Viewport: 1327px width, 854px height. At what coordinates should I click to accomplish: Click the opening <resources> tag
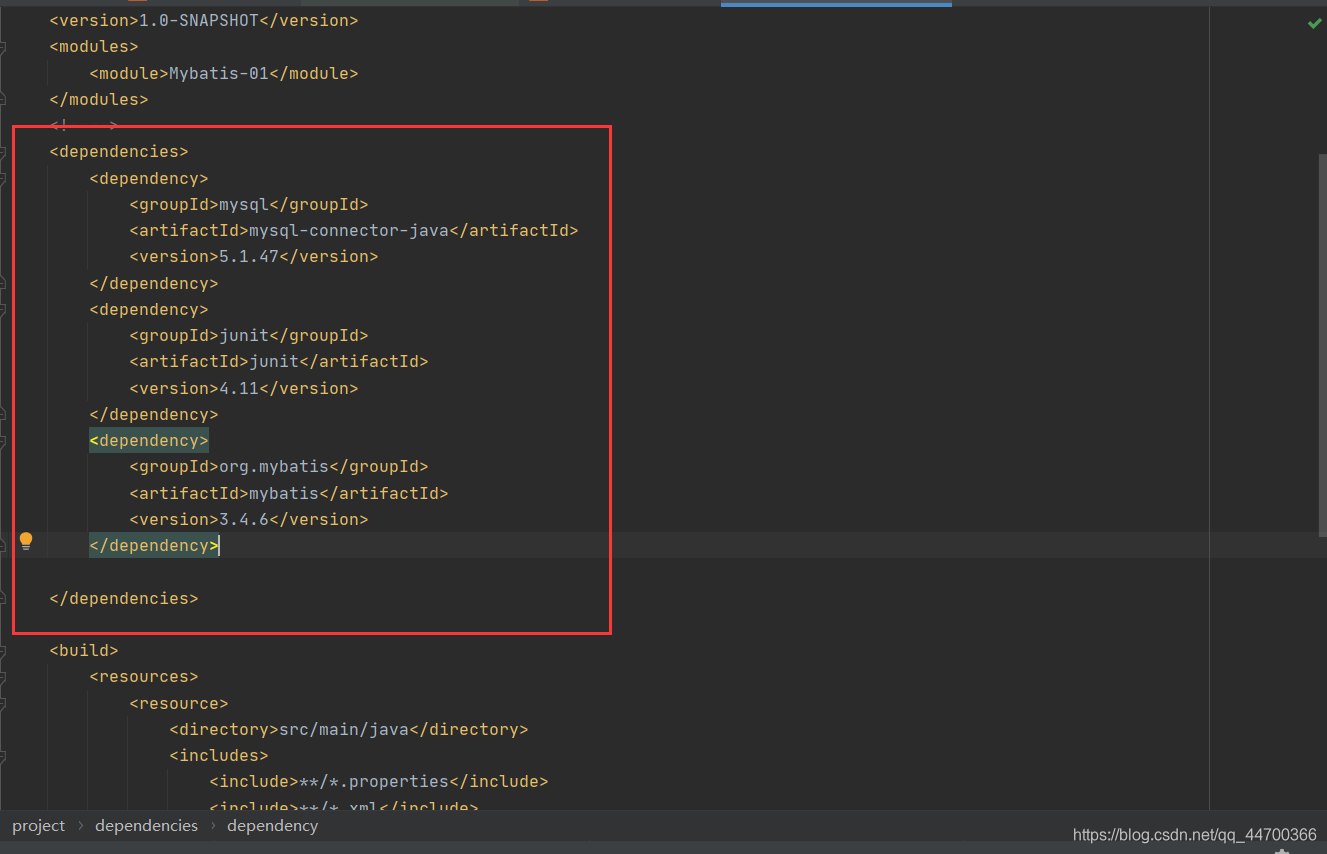coord(144,677)
